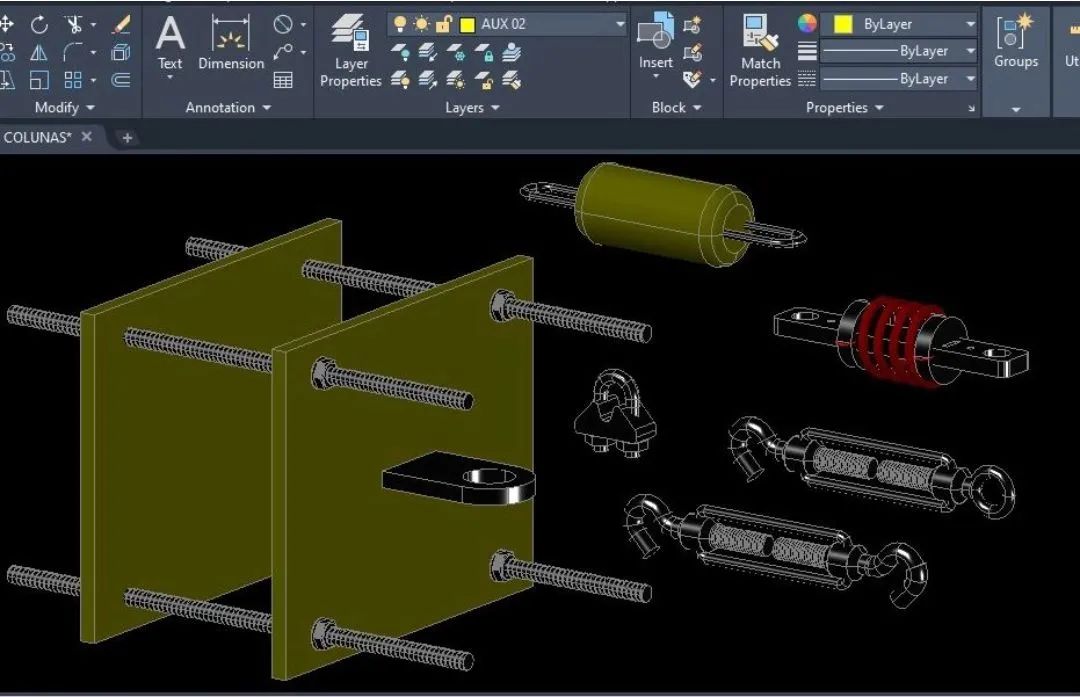
Task: Select the Fillet tool
Action: 73,52
